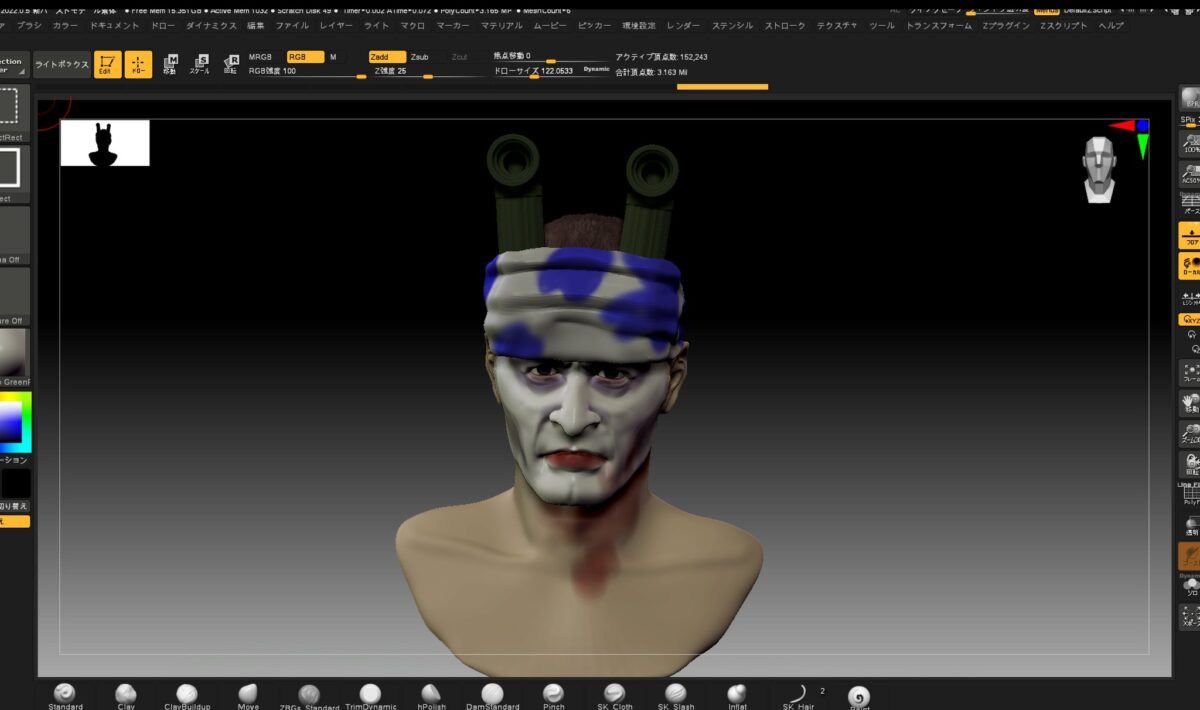This screenshot has width=1200, height=710.
Task: Toggle the Floor (フロア) grid button
Action: 1190,236
